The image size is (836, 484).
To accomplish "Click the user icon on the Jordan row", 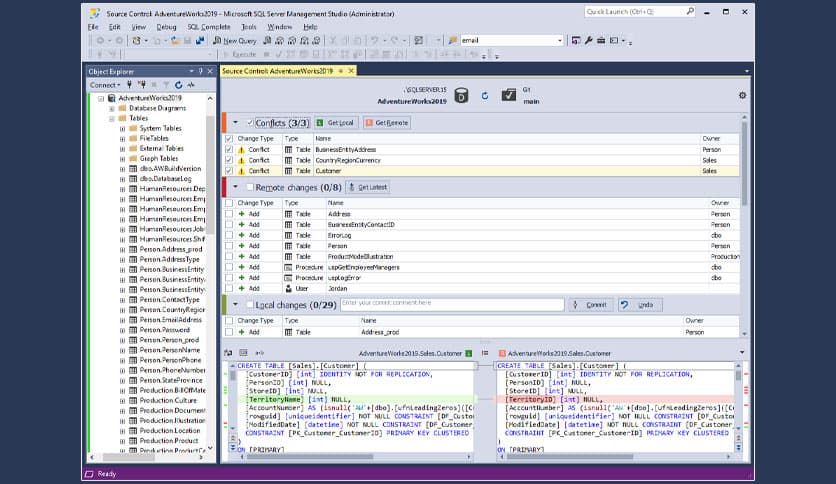I will point(288,288).
